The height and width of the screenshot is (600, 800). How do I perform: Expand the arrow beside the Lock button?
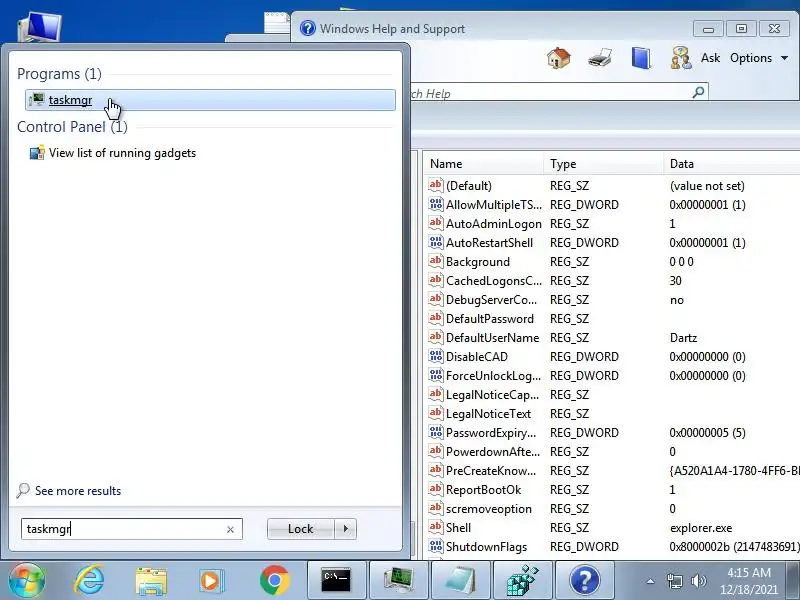pos(346,529)
